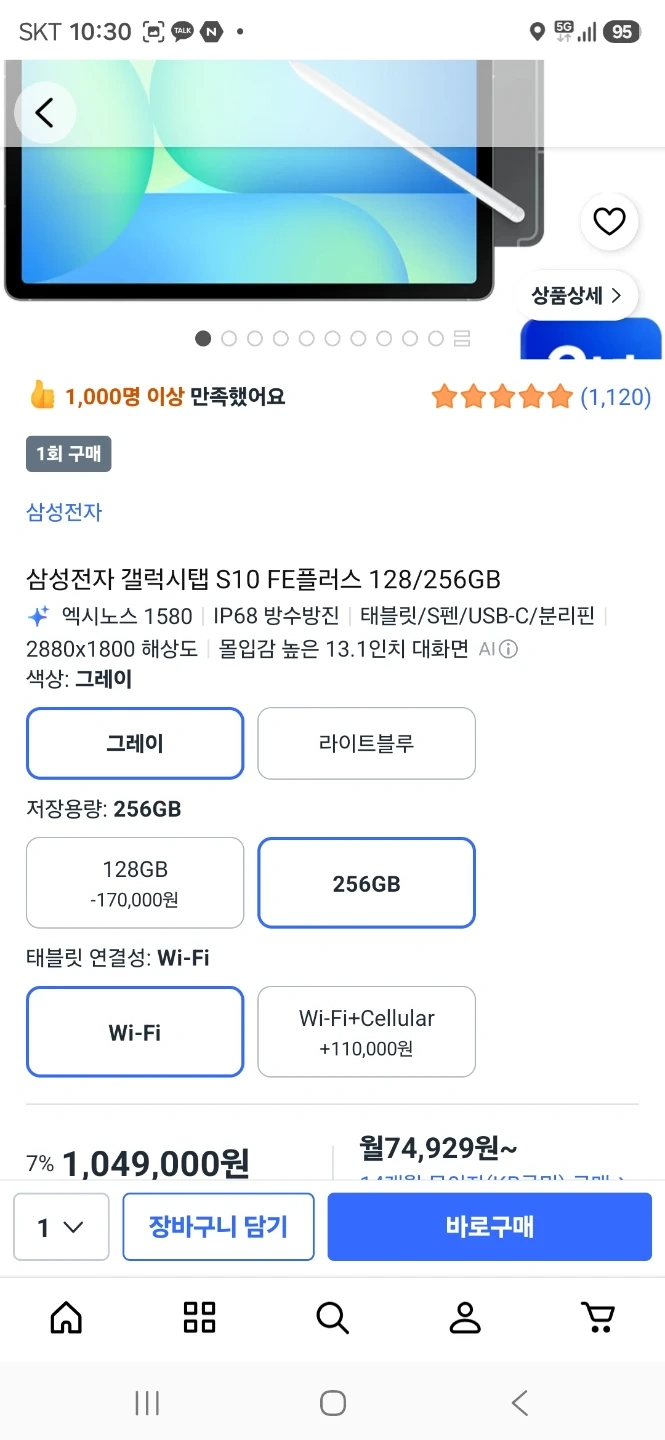This screenshot has height=1440, width=665.
Task: Tap the Android recent apps button
Action: [x=147, y=1403]
